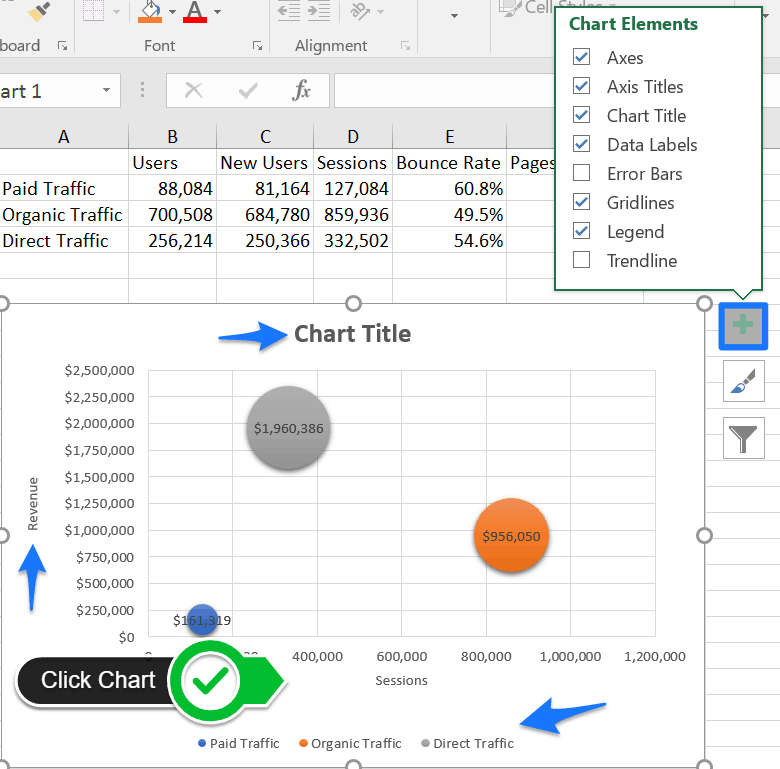Select column D header
Screen dimensions: 780x769
(x=353, y=136)
